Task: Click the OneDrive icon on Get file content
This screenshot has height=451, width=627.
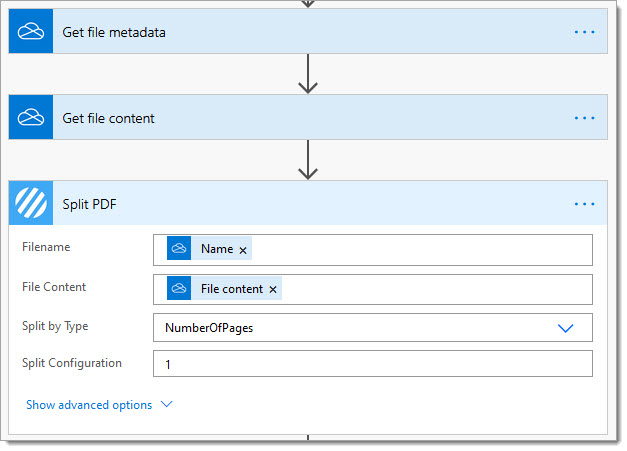Action: pyautogui.click(x=31, y=117)
